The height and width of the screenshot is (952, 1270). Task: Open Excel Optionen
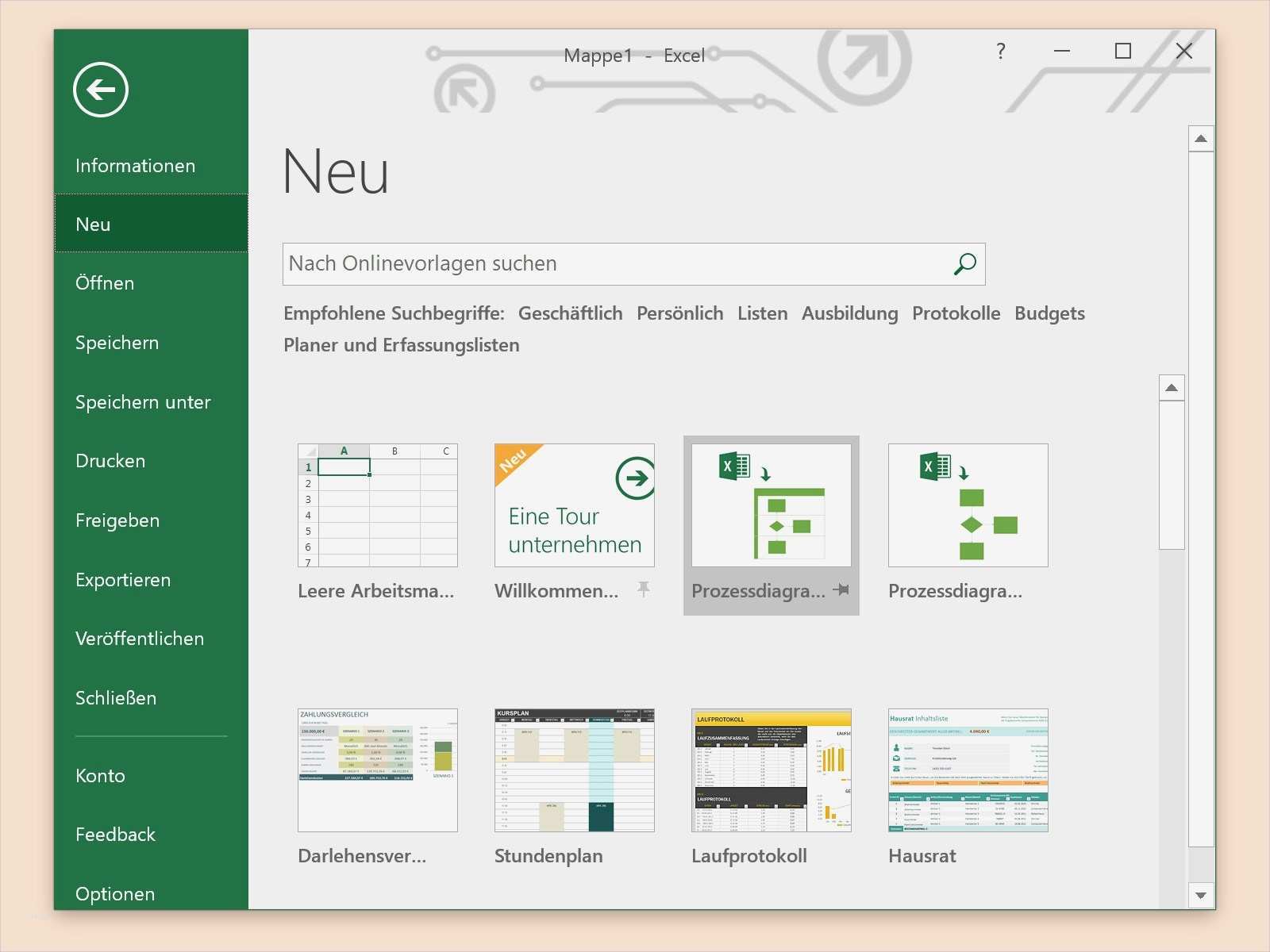(x=114, y=893)
